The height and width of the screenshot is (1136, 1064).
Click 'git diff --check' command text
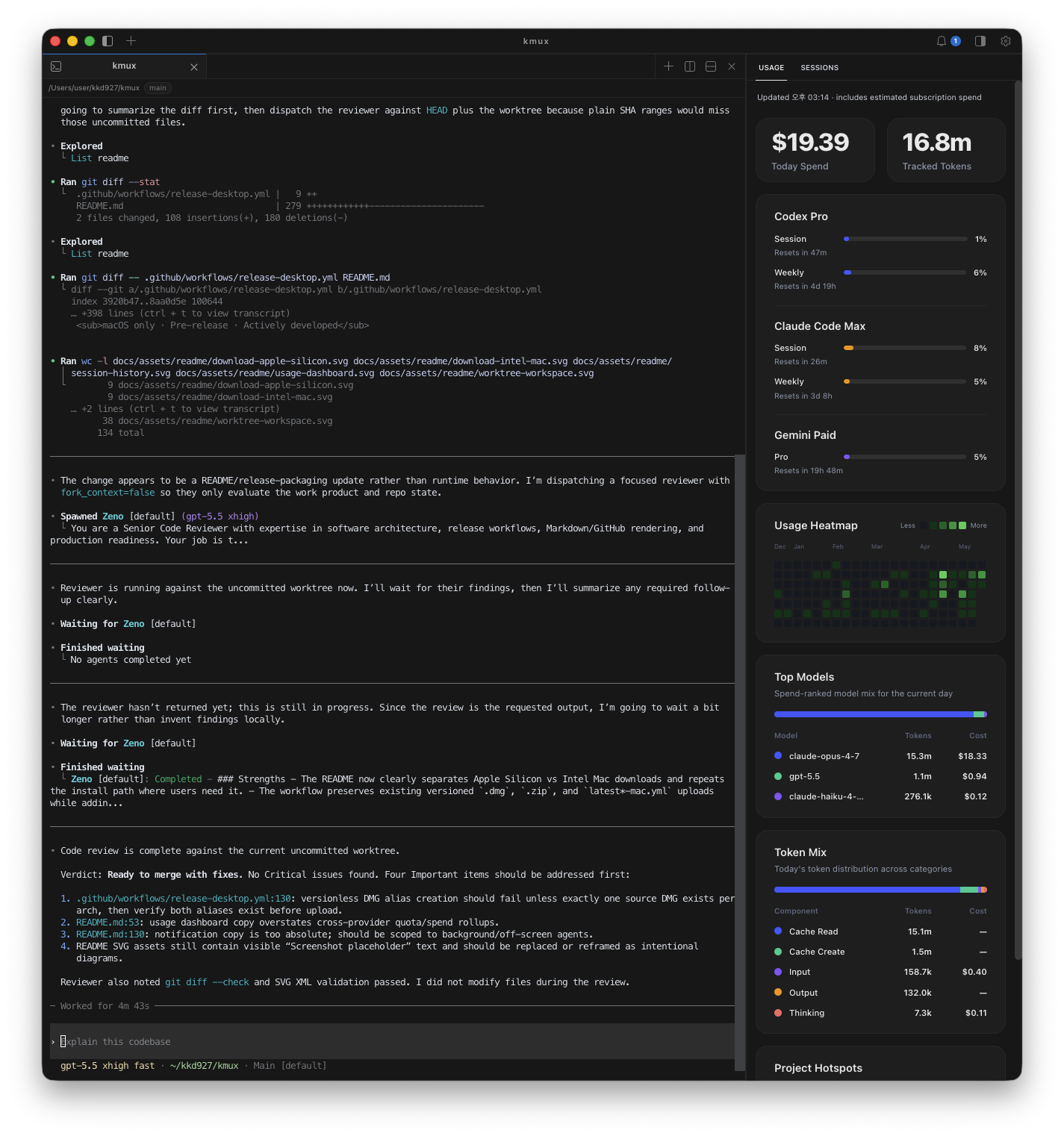pyautogui.click(x=207, y=982)
